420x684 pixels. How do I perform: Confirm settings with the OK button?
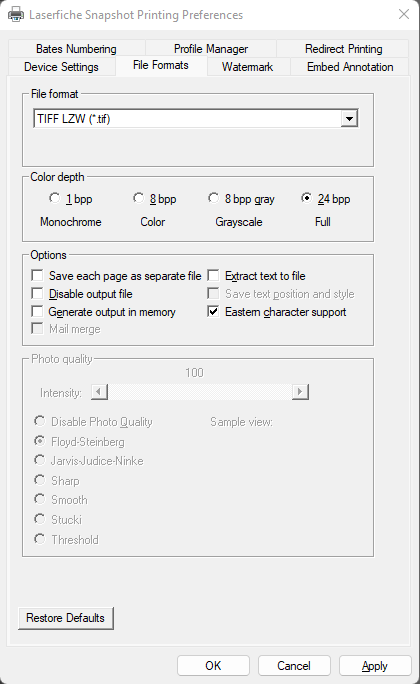pyautogui.click(x=213, y=666)
